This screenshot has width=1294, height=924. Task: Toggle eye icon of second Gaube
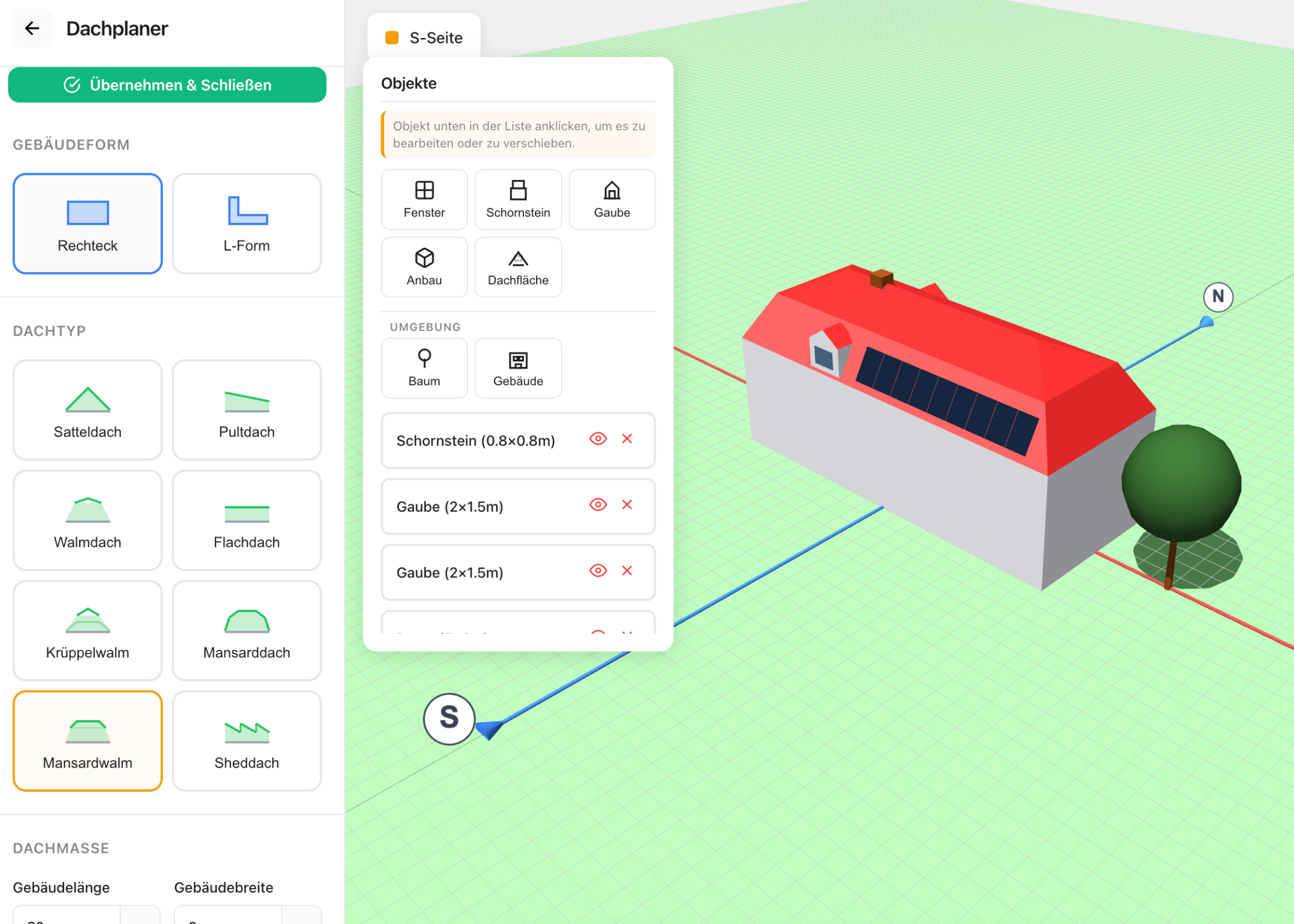(598, 571)
